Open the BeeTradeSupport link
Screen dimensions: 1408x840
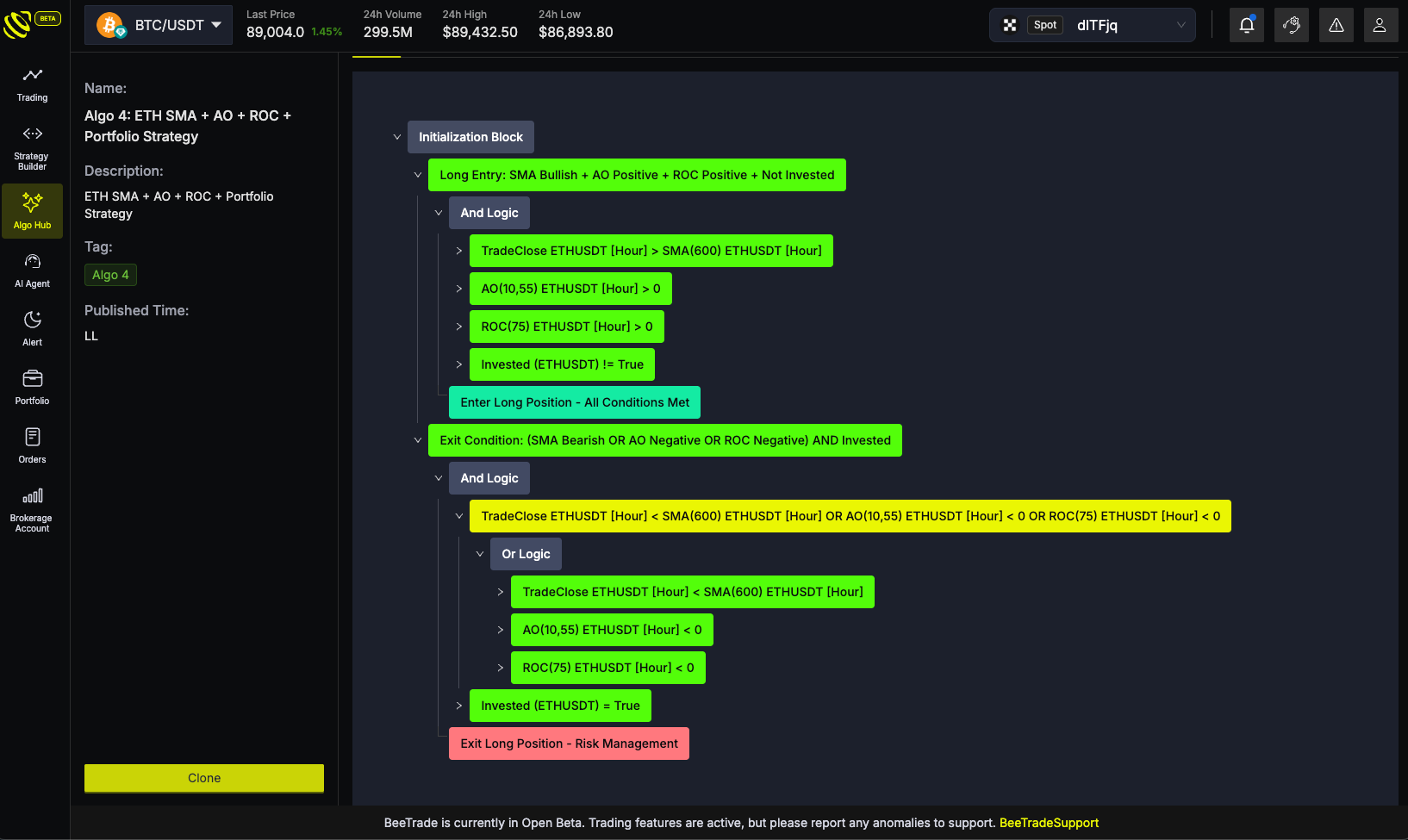pos(1049,823)
